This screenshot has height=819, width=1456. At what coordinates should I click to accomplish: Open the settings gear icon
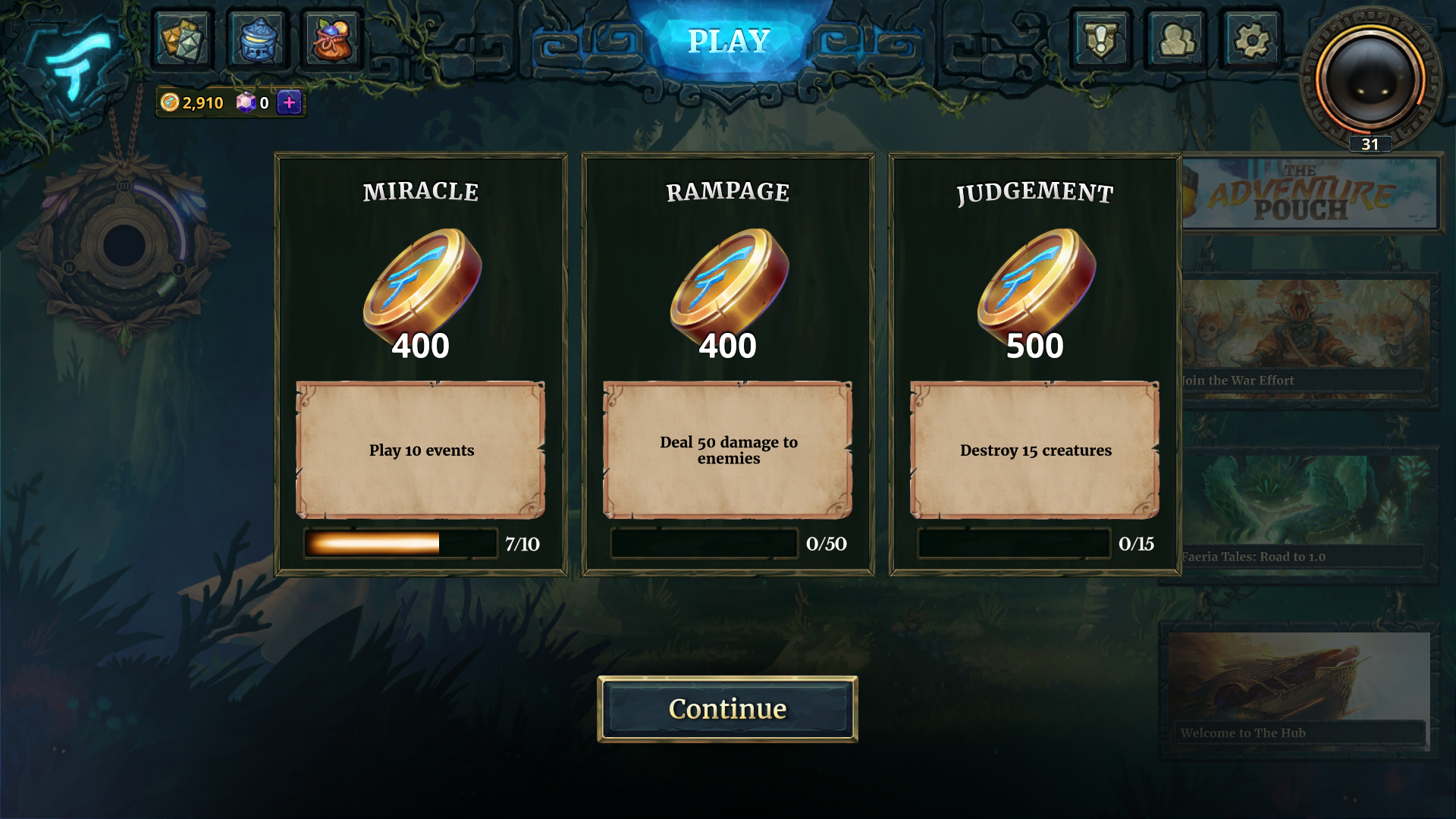click(1251, 39)
